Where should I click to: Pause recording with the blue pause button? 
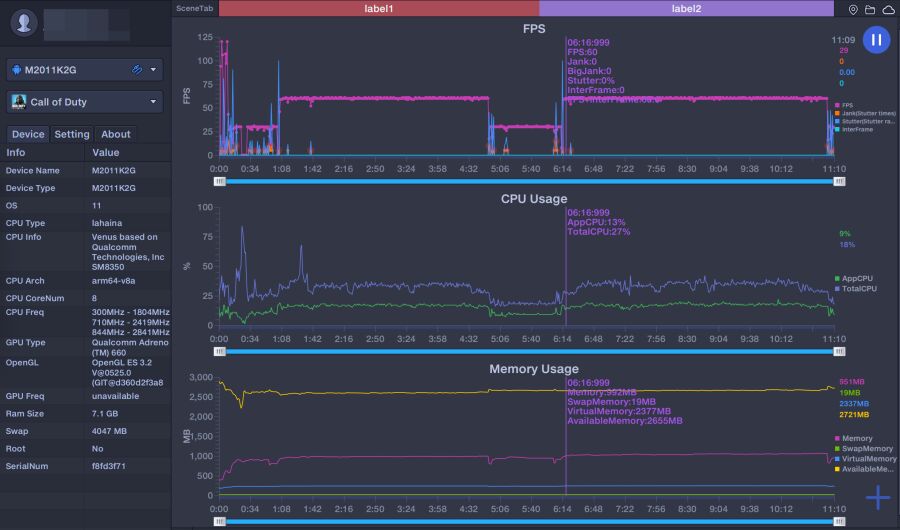[x=876, y=40]
